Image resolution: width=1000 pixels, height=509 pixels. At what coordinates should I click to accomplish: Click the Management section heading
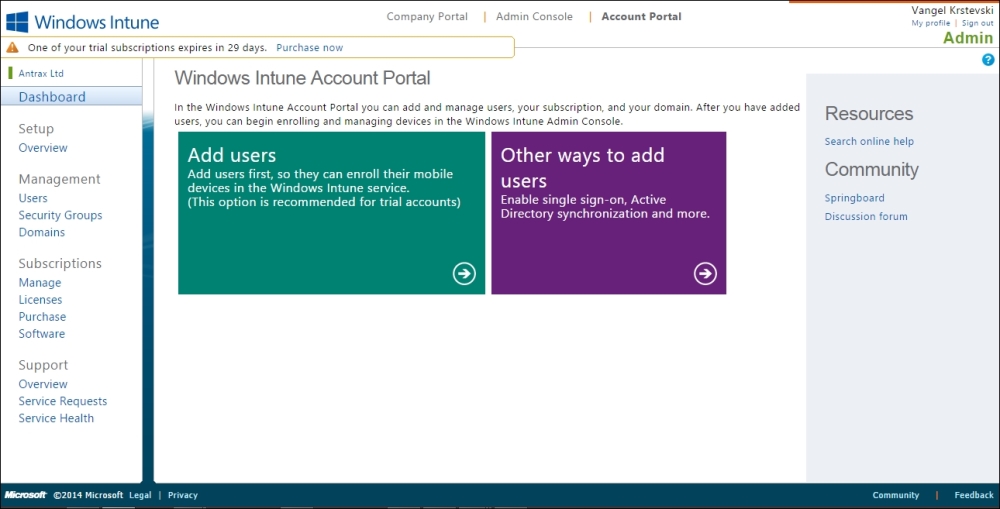tap(59, 179)
